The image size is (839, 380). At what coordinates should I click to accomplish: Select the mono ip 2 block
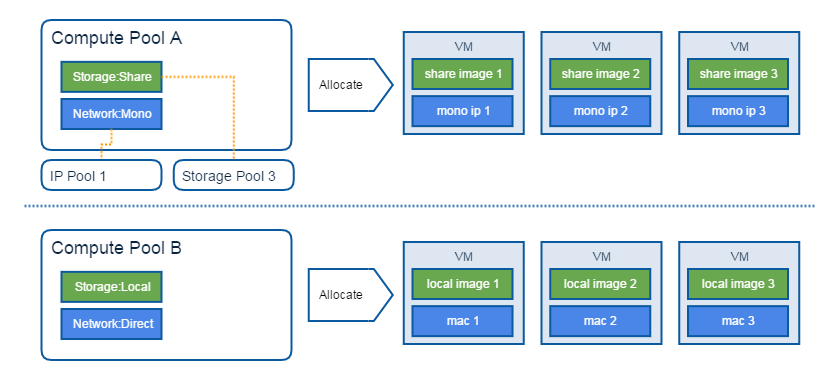coord(600,111)
